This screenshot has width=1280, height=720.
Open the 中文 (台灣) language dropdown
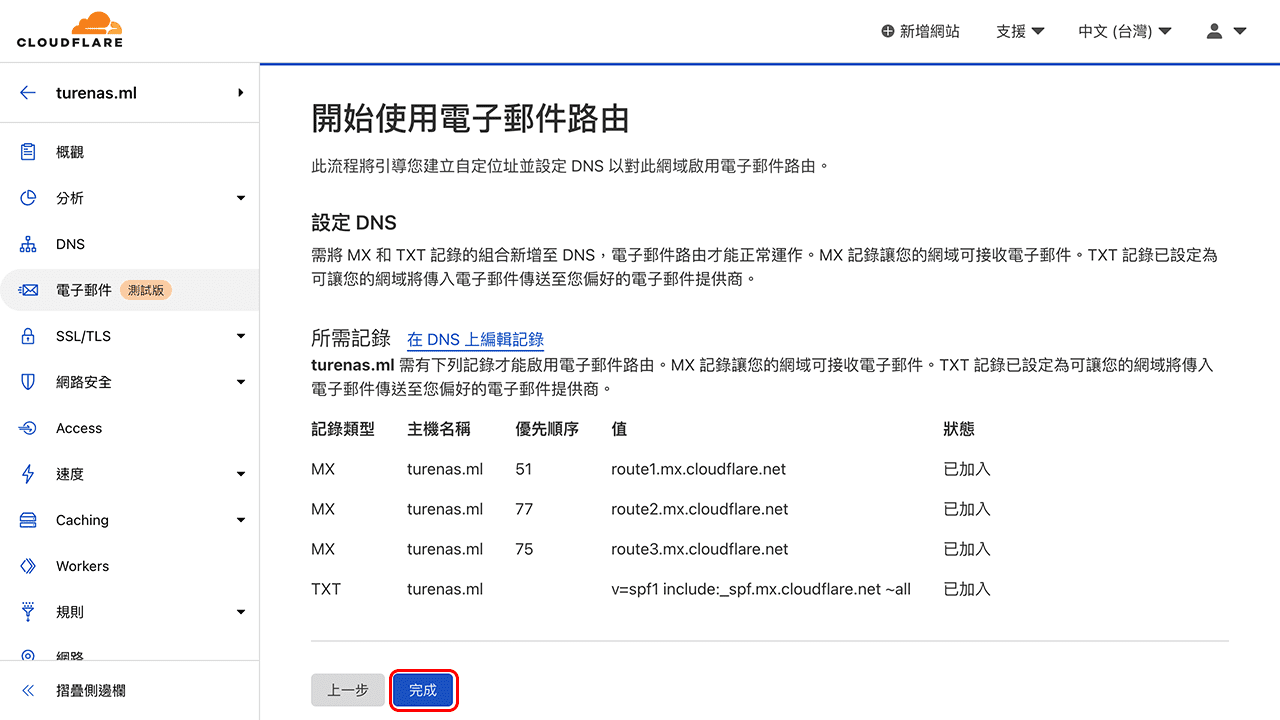point(1124,31)
